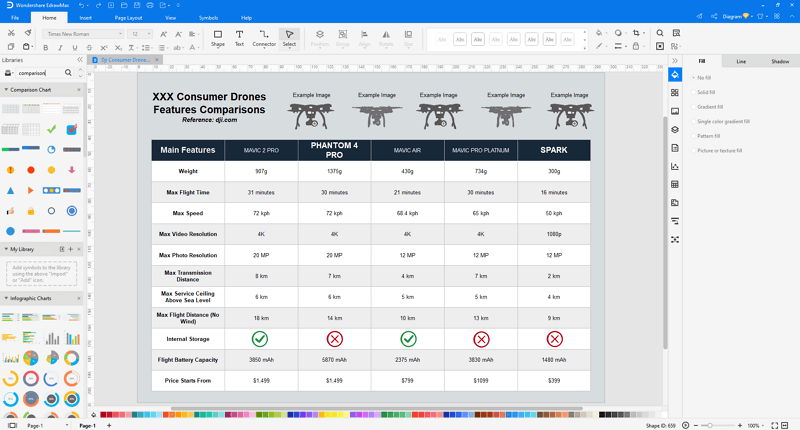Image resolution: width=800 pixels, height=430 pixels.
Task: Open the File menu
Action: pos(15,18)
